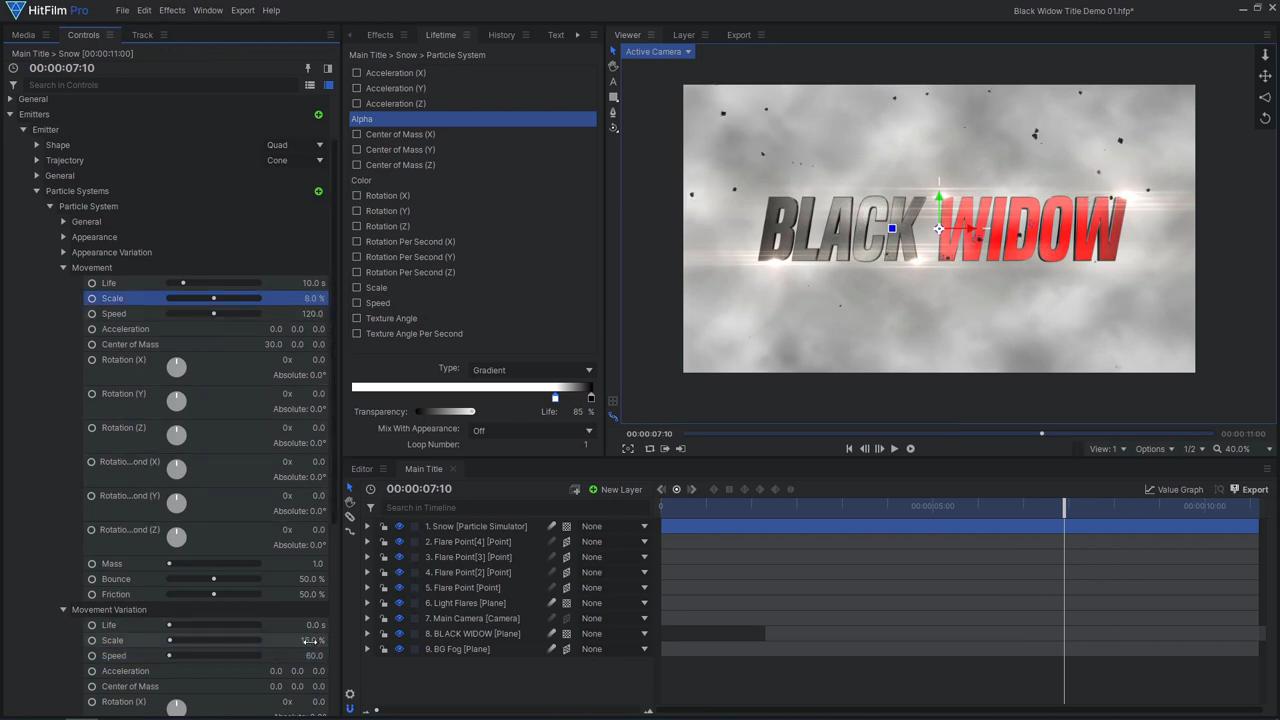Open the Value Graph
The width and height of the screenshot is (1280, 720).
1174,490
